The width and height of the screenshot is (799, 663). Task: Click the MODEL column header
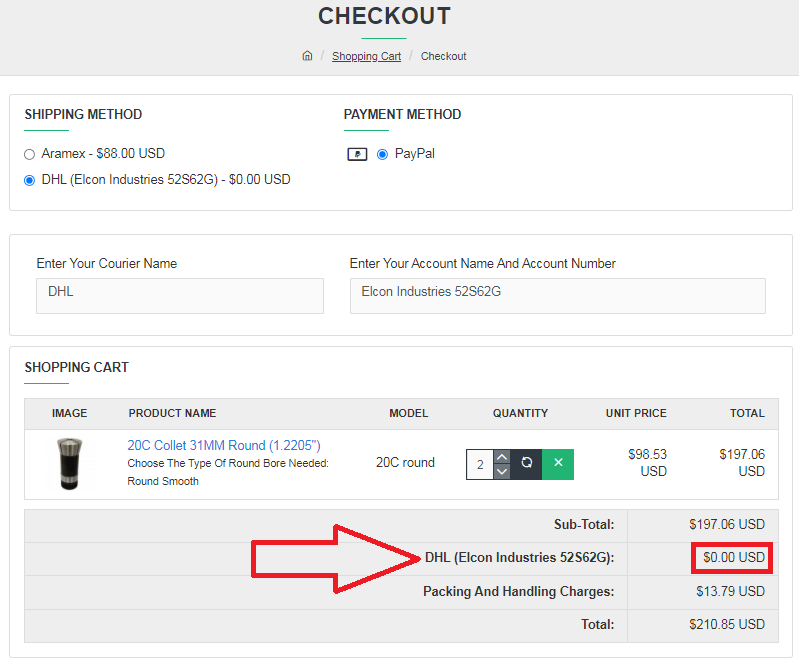point(409,413)
